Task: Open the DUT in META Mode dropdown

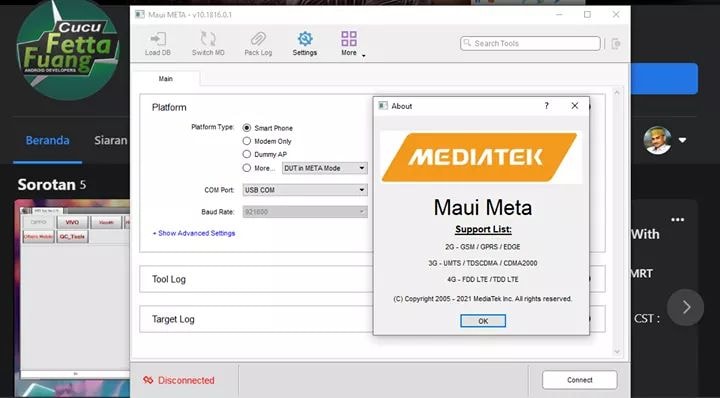Action: pyautogui.click(x=325, y=168)
